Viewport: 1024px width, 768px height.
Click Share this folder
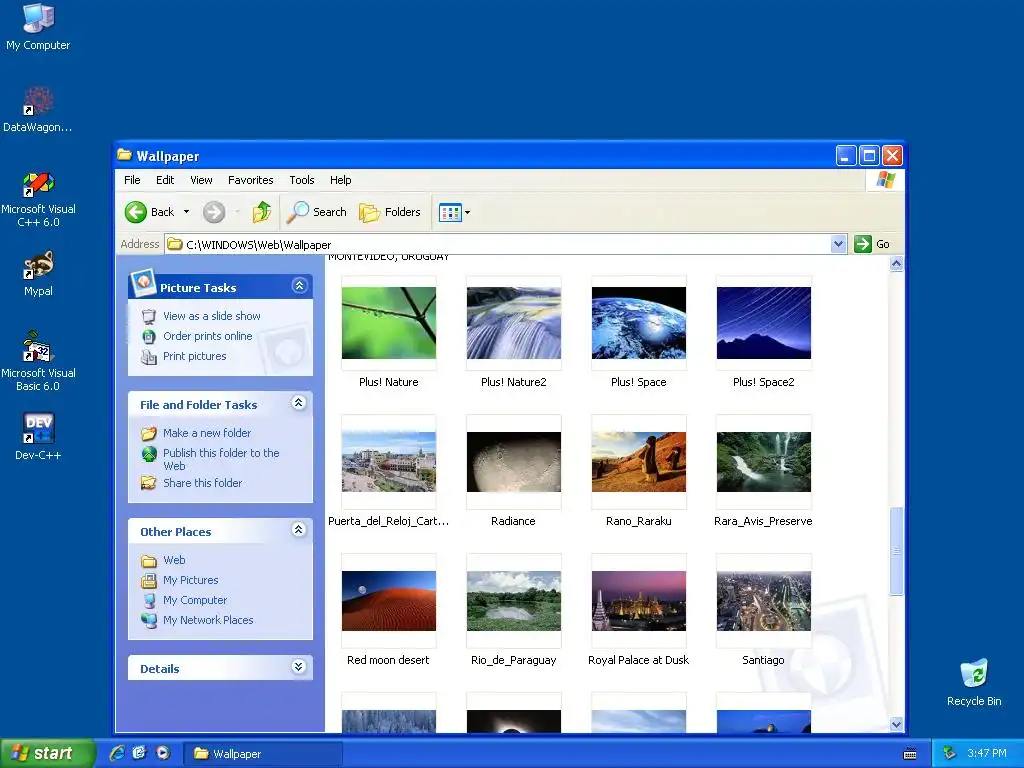(202, 483)
